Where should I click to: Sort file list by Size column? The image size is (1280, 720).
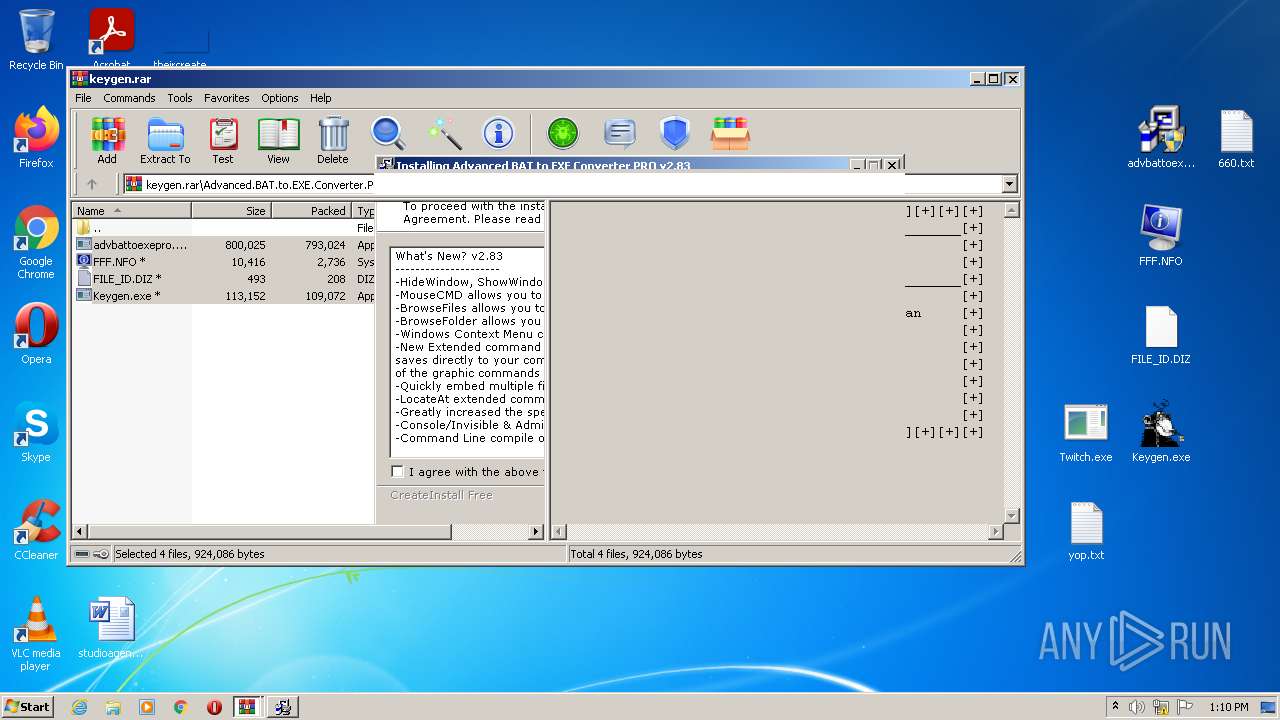(x=231, y=211)
